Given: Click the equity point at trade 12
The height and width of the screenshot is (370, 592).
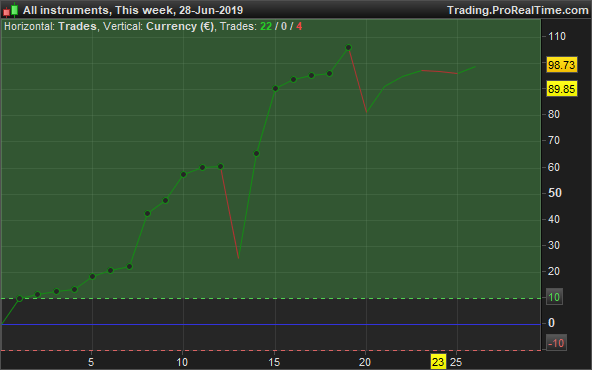Looking at the screenshot, I should pos(220,166).
